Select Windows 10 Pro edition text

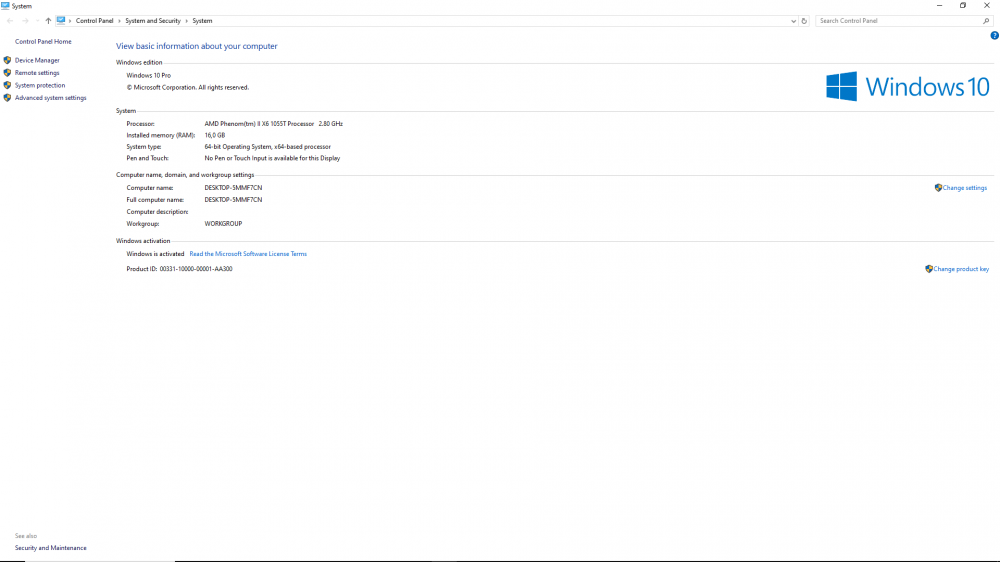coord(149,75)
